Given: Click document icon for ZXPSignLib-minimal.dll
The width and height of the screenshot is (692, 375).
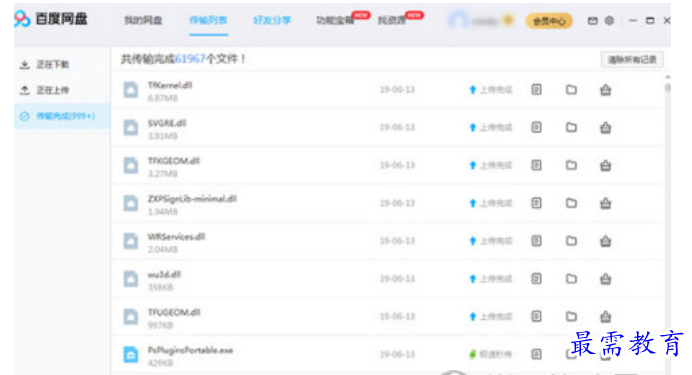Looking at the screenshot, I should pyautogui.click(x=536, y=203).
